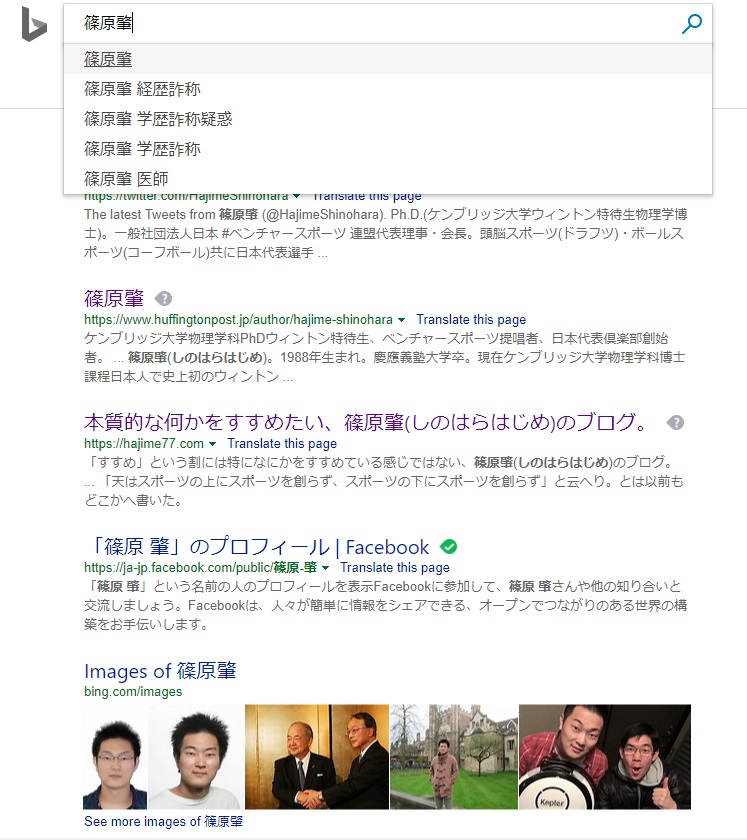Expand dropdown arrow next to hajime77.com URL
The width and height of the screenshot is (747, 840).
coord(212,444)
